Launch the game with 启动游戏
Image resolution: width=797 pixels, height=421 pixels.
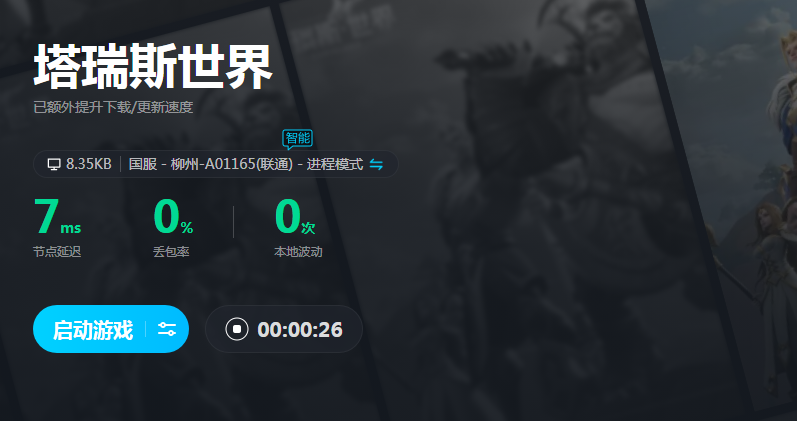pos(93,330)
